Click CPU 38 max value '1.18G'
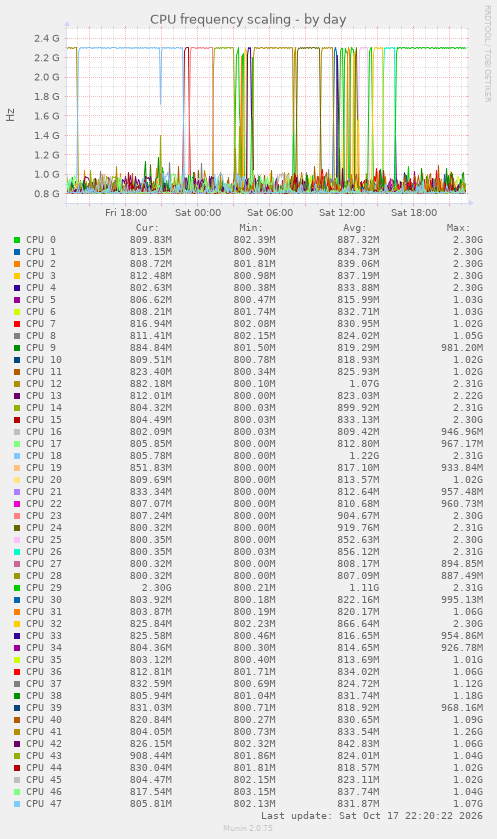This screenshot has width=497, height=839. click(468, 696)
